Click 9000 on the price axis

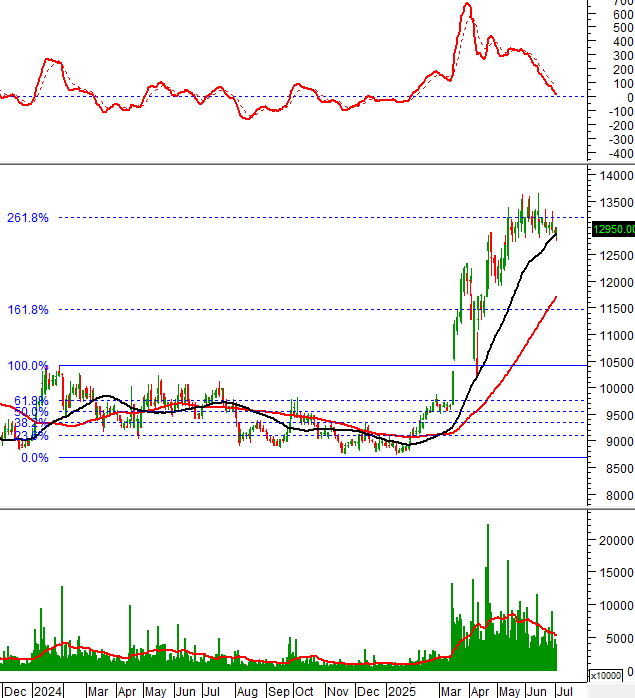pyautogui.click(x=620, y=442)
